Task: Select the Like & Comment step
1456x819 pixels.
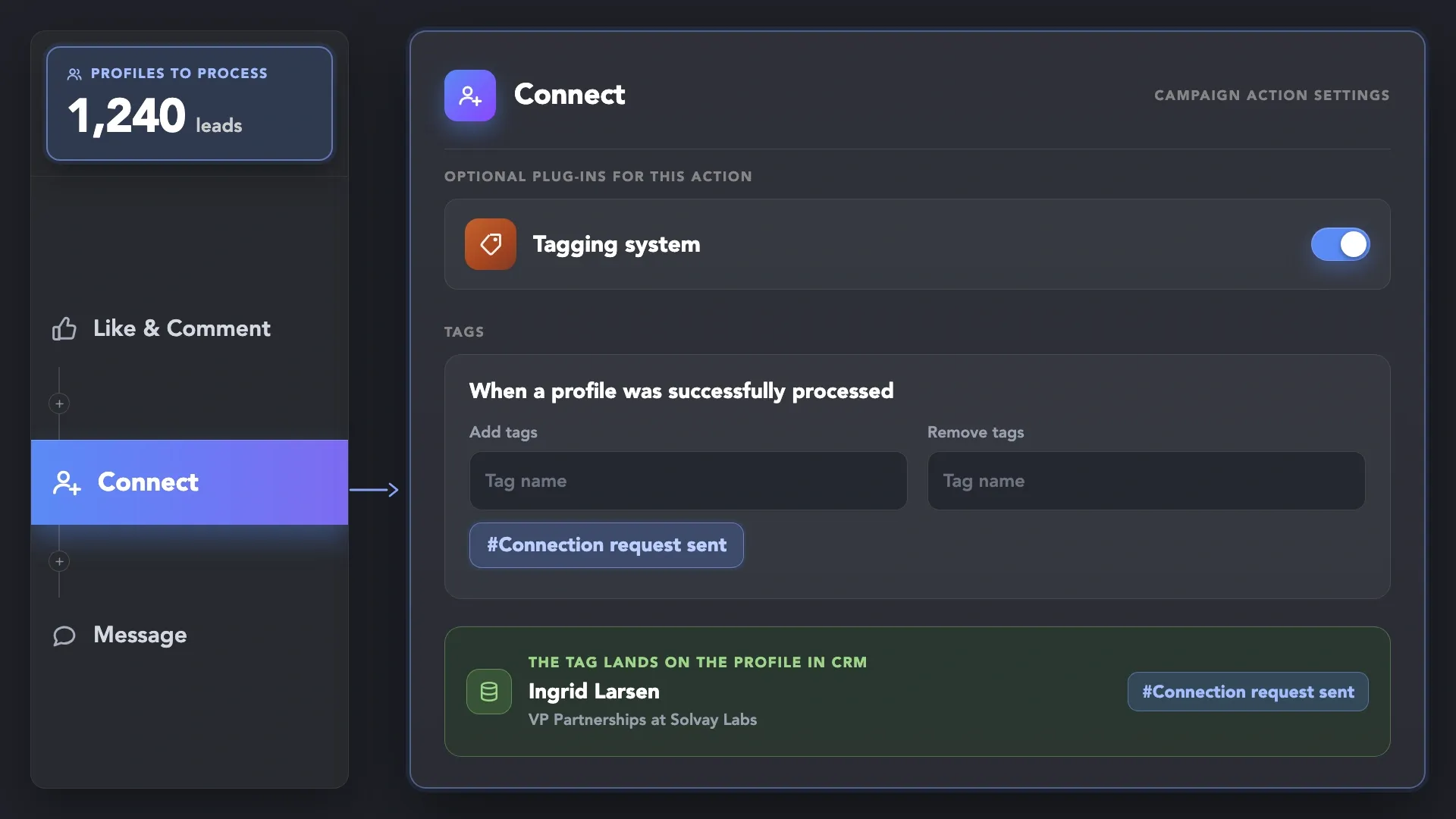Action: [181, 328]
